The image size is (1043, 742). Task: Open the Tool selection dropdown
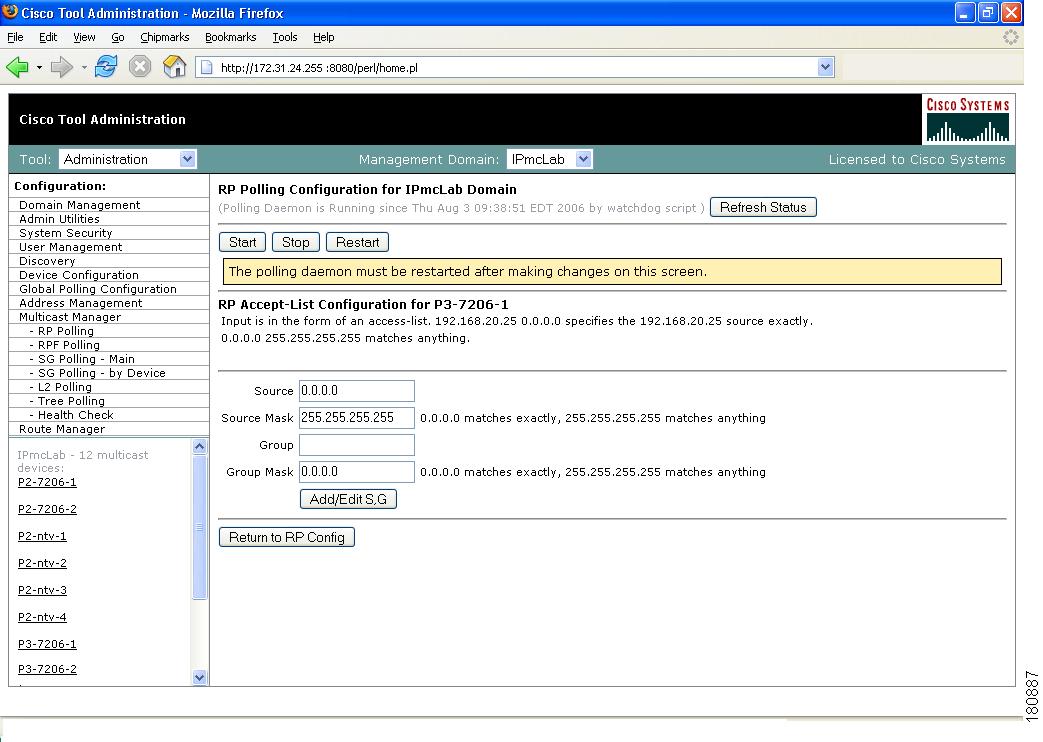(x=127, y=159)
